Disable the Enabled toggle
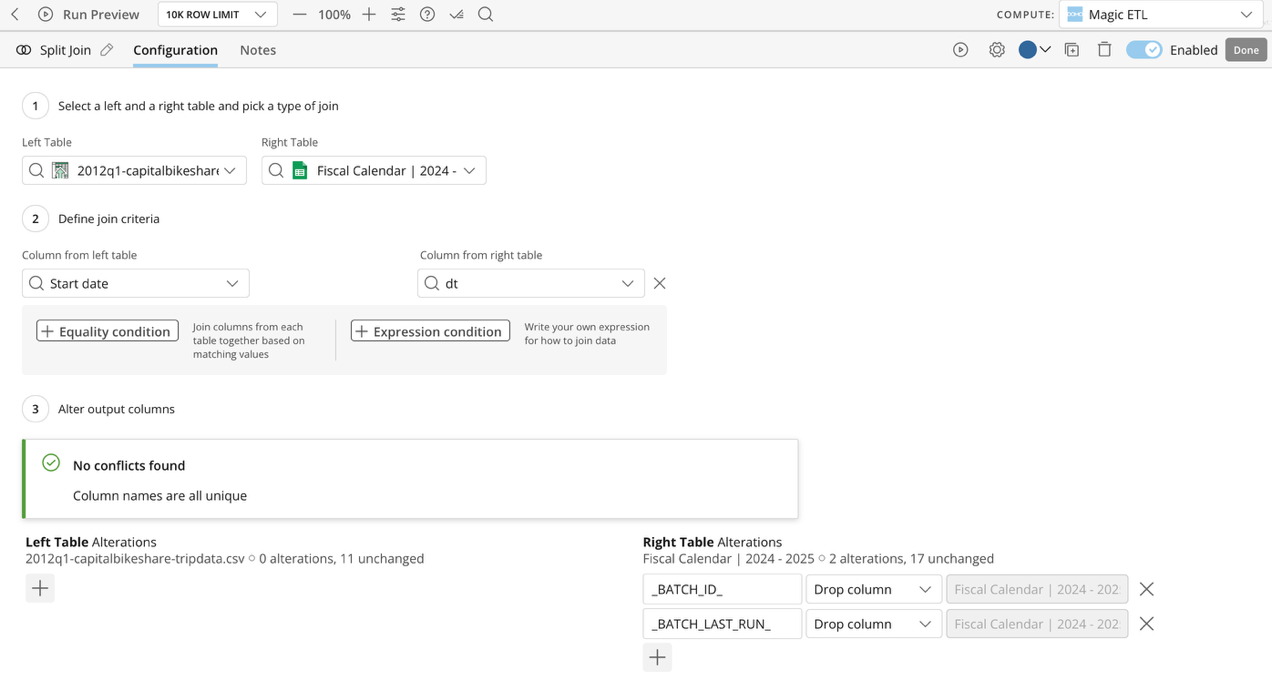Image resolution: width=1272 pixels, height=681 pixels. coord(1143,49)
